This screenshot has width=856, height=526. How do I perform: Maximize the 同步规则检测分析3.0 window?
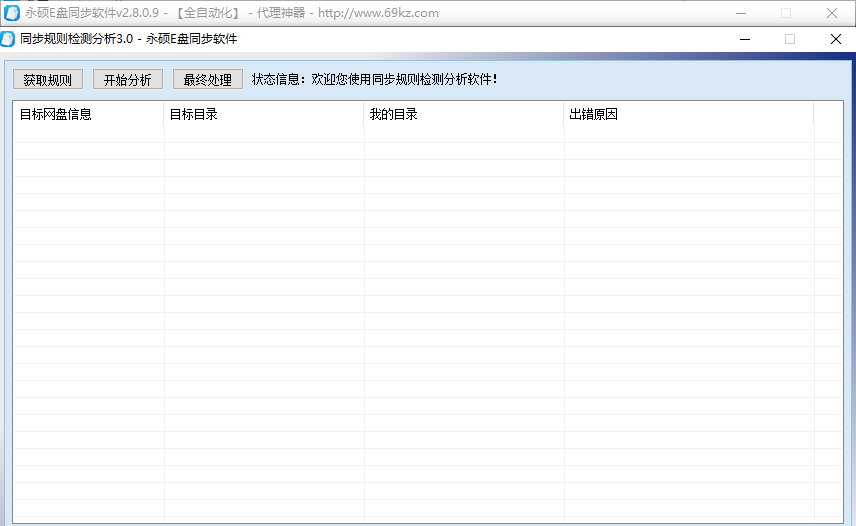tap(790, 39)
